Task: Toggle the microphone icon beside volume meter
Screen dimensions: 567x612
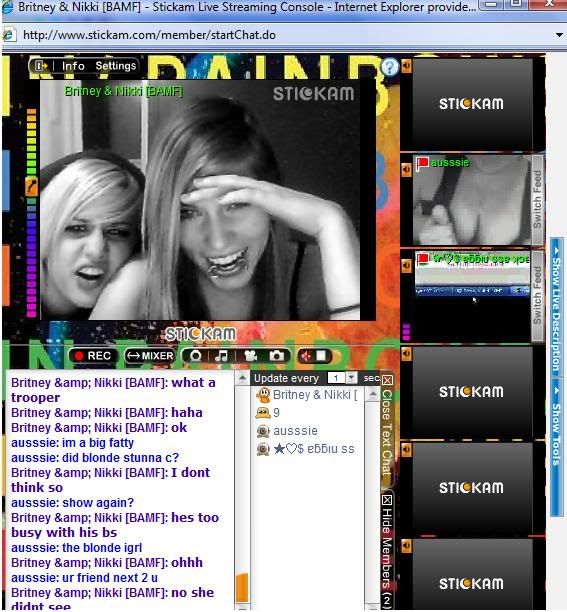Action: click(32, 186)
